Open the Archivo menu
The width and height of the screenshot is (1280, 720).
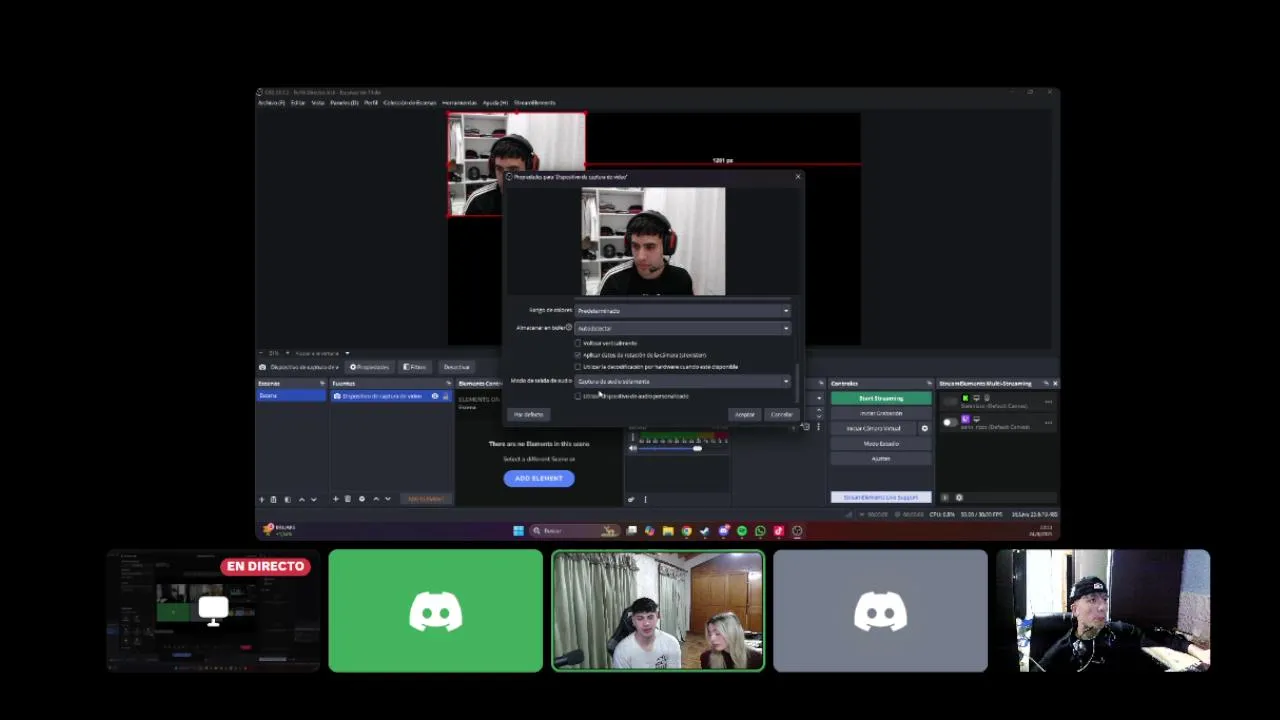click(x=271, y=102)
